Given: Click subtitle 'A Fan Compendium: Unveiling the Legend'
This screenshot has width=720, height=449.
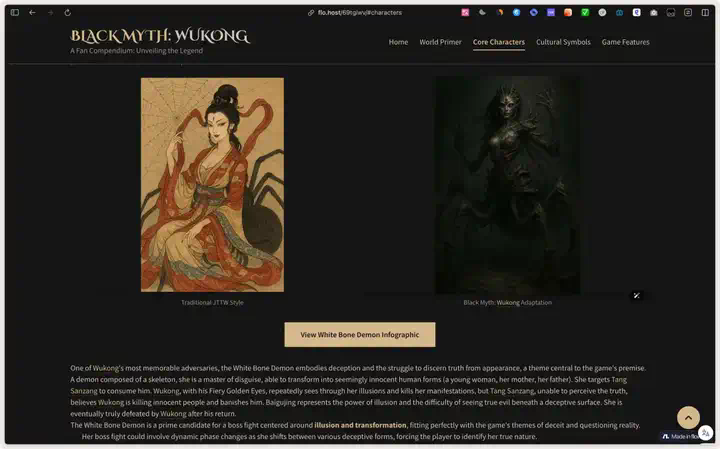Looking at the screenshot, I should click(x=136, y=51).
